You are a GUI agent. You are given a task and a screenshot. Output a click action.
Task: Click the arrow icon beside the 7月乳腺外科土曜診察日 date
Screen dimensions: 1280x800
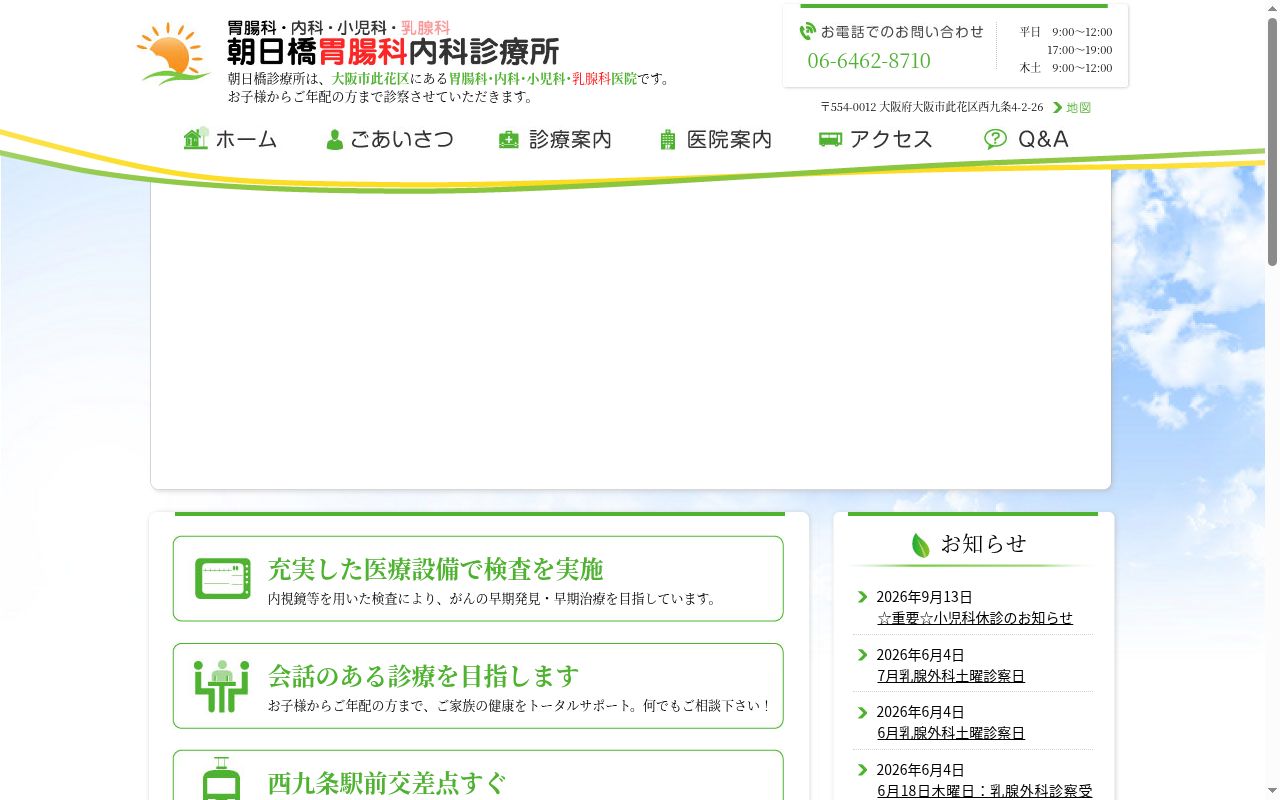click(863, 655)
